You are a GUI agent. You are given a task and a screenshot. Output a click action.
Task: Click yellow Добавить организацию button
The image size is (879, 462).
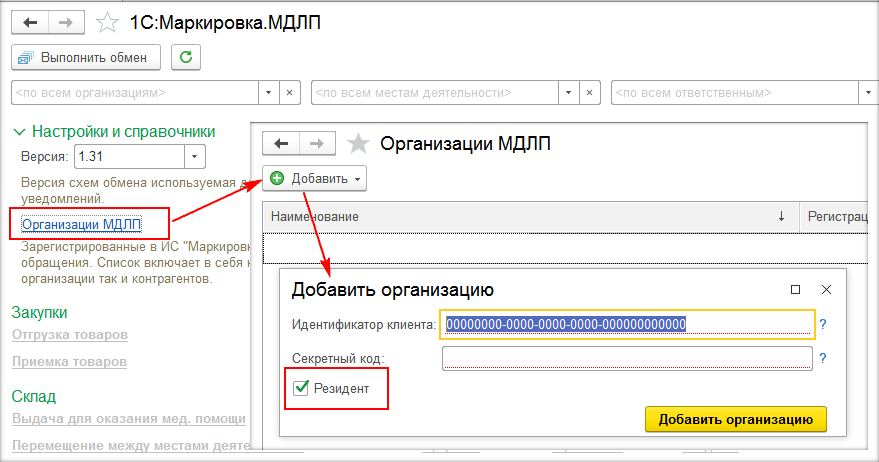pos(735,419)
